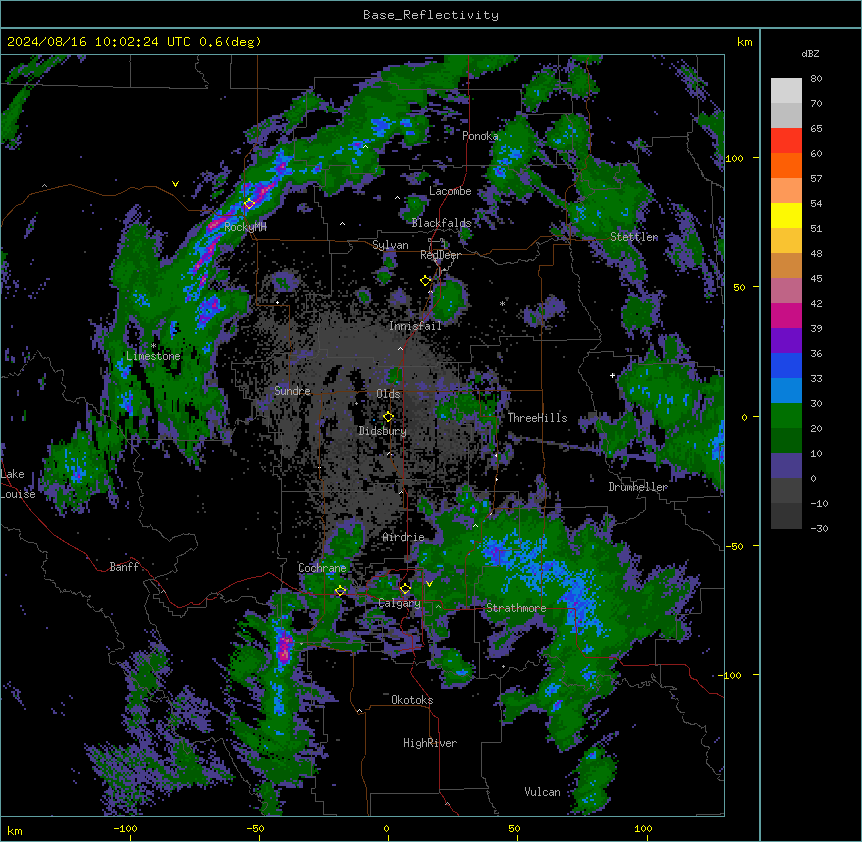This screenshot has width=862, height=842.
Task: Pick the light gray 70-80 dBZ legend swatch
Action: [786, 91]
